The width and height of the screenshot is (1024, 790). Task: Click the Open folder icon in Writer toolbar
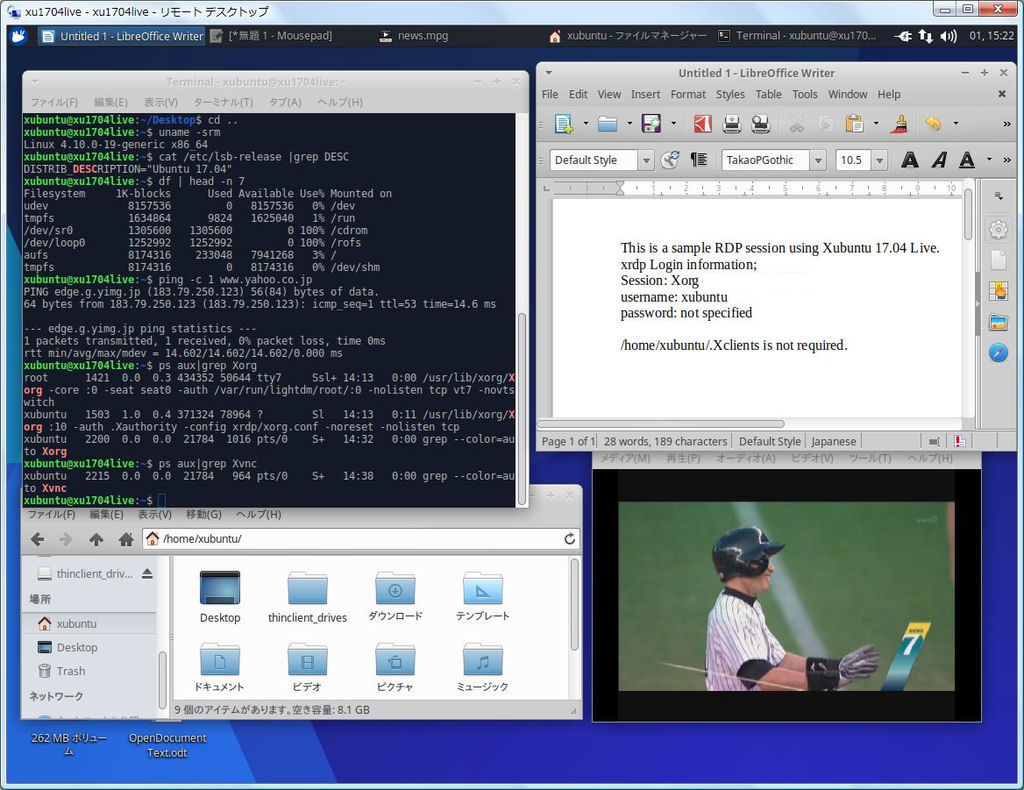tap(607, 123)
